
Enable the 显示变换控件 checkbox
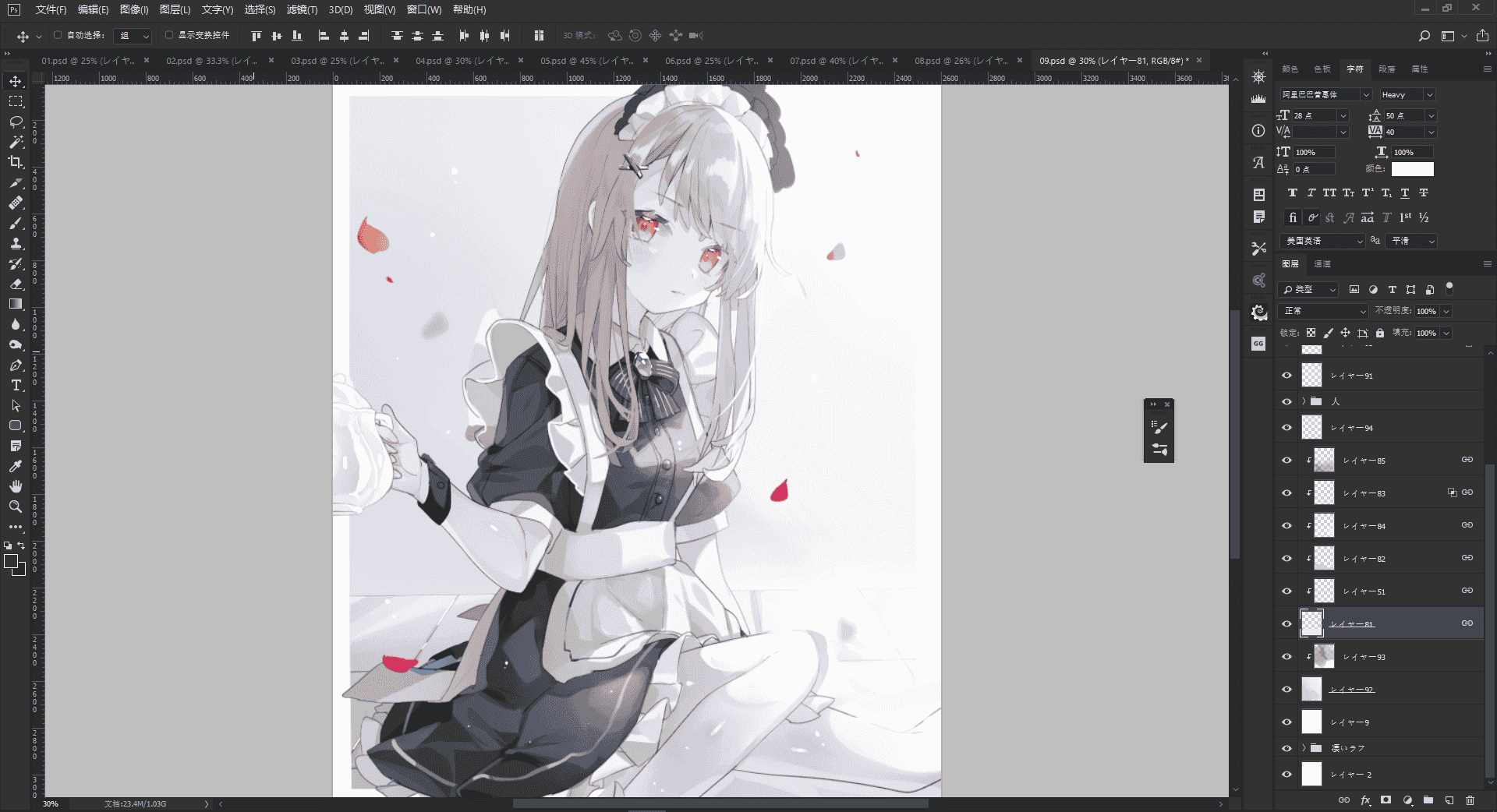(169, 35)
